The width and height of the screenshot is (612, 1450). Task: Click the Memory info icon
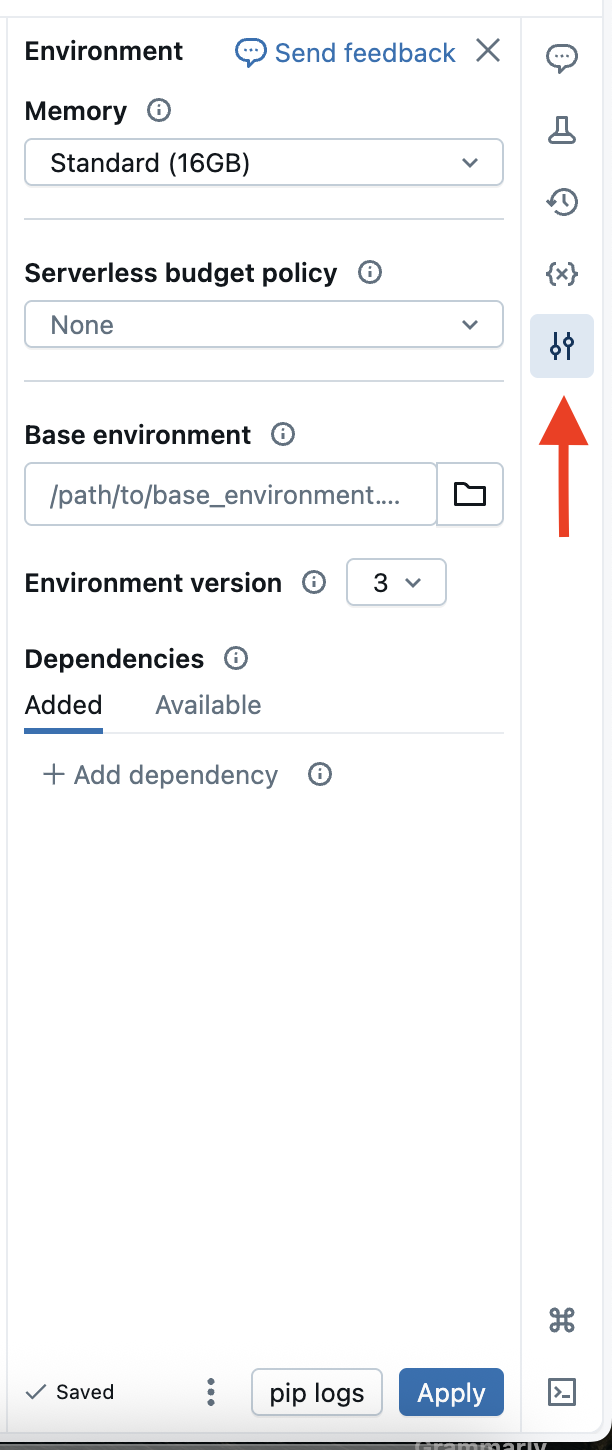click(158, 110)
